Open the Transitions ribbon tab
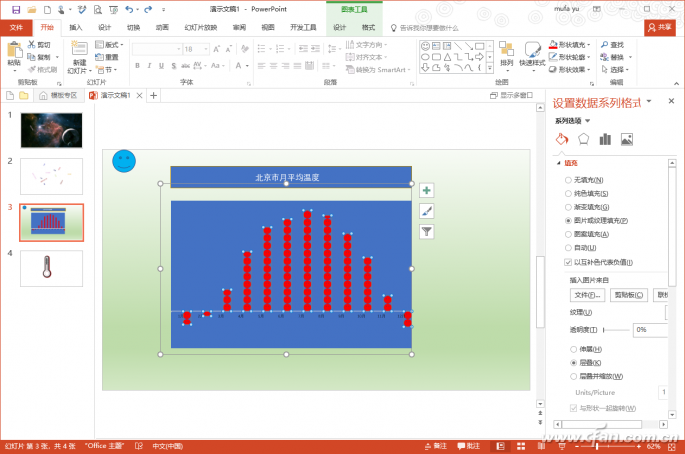 [x=133, y=28]
